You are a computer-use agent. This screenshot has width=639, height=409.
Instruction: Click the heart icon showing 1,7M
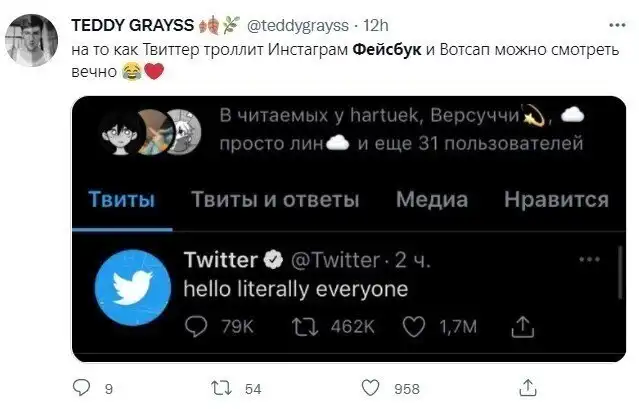414,325
